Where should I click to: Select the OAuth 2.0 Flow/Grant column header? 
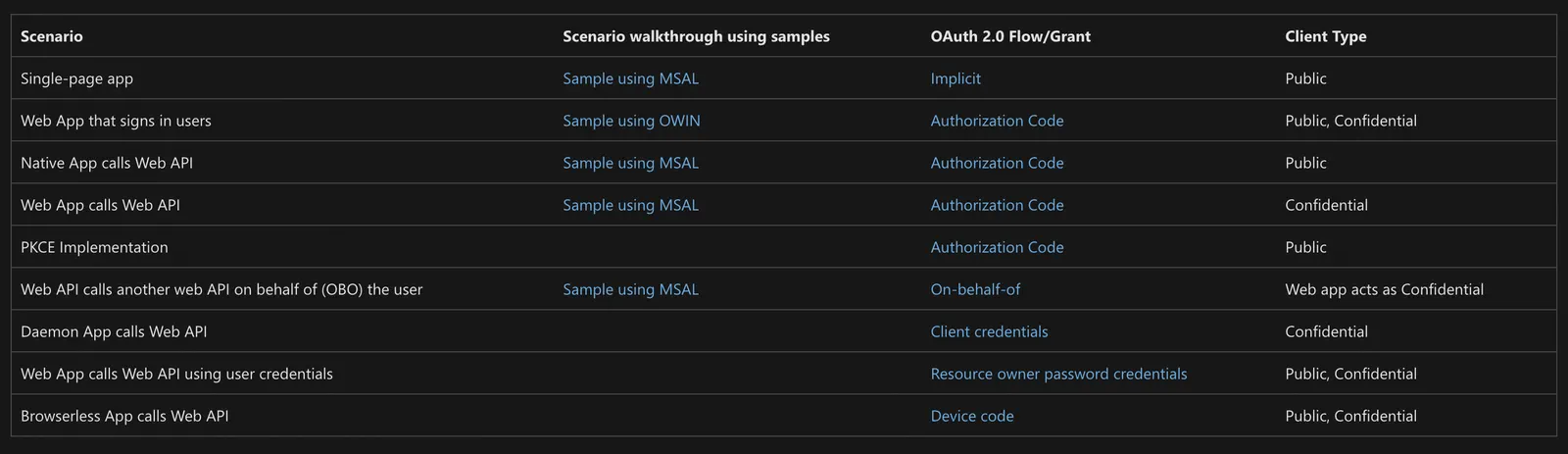pyautogui.click(x=1010, y=36)
